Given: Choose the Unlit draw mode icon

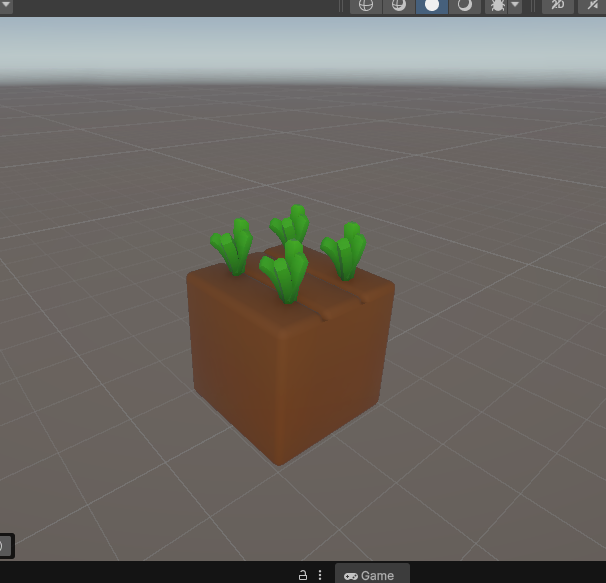Looking at the screenshot, I should (x=464, y=5).
